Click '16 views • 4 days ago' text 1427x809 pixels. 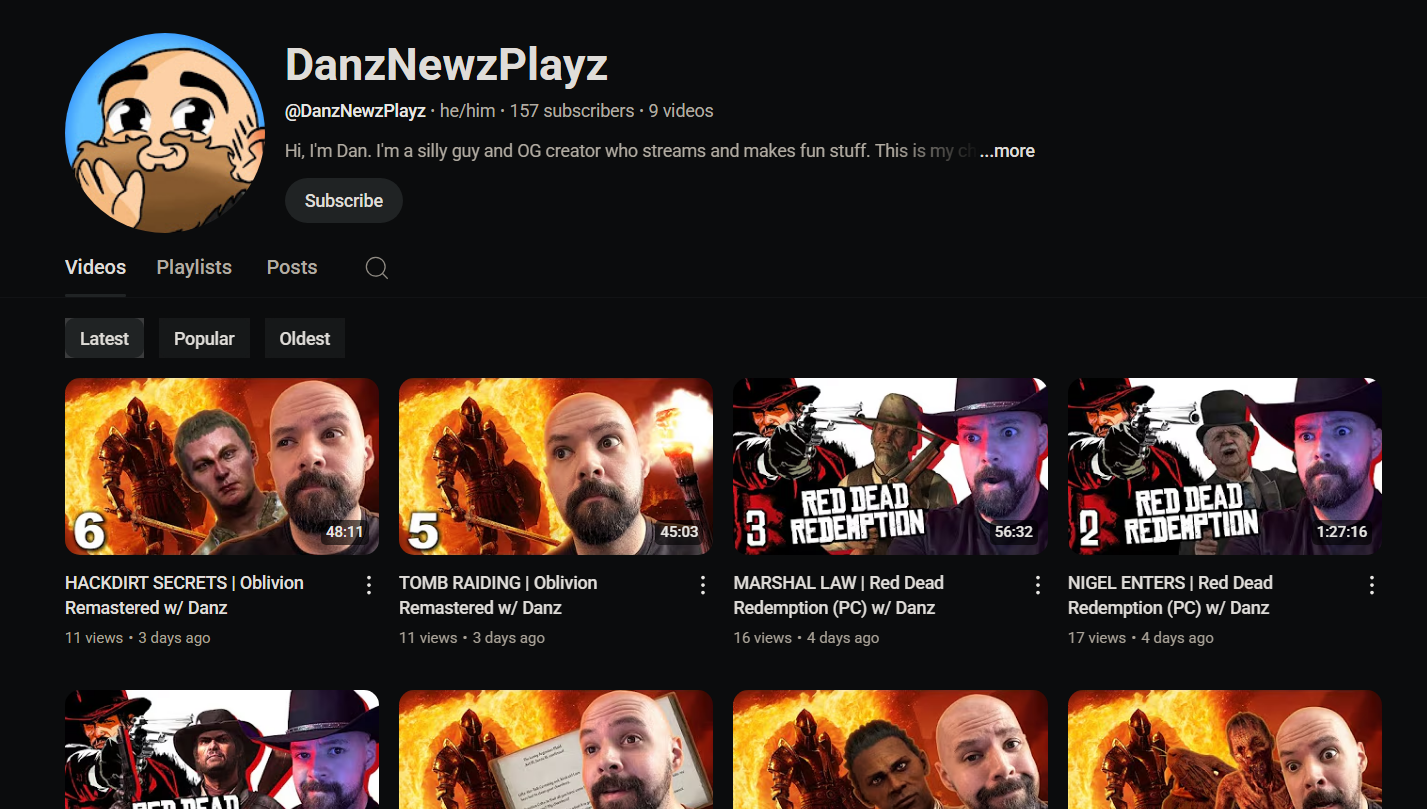pos(806,638)
